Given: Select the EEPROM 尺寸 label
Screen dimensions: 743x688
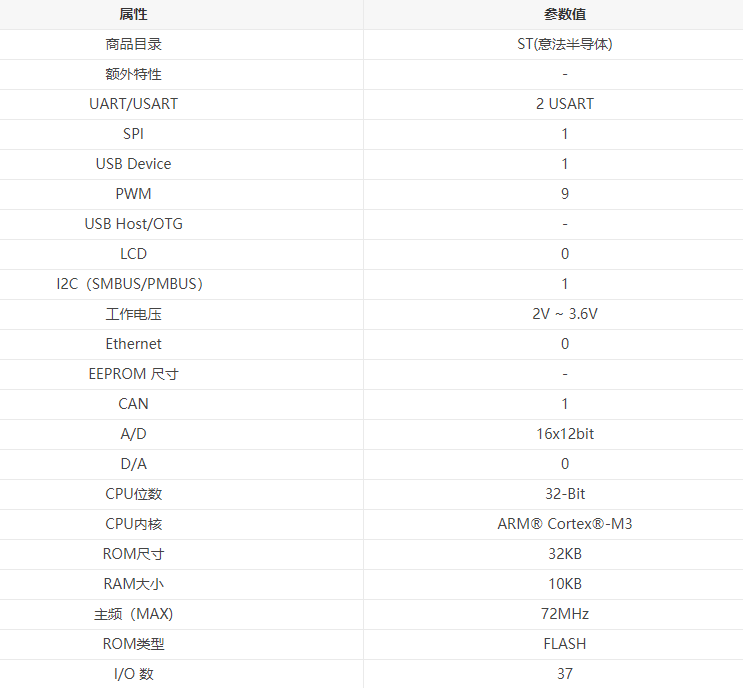Looking at the screenshot, I should (x=133, y=374).
